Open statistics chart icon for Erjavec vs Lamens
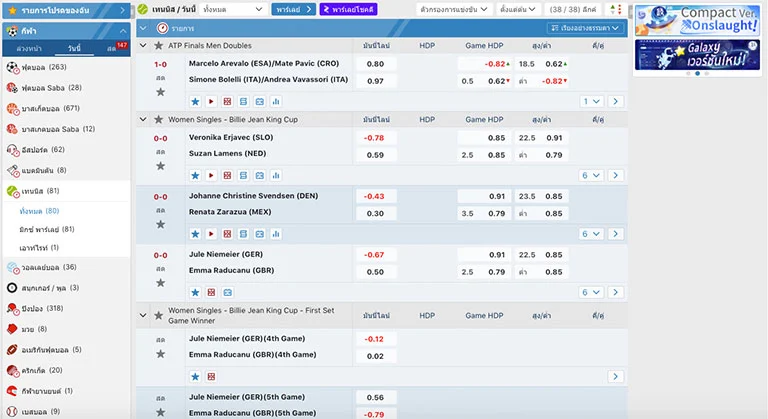The height and width of the screenshot is (419, 768). pos(275,175)
